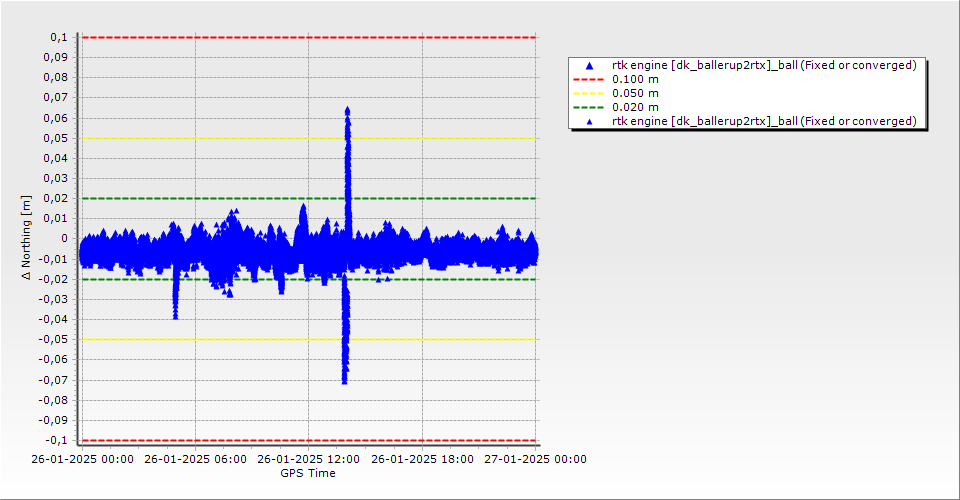This screenshot has width=960, height=500.
Task: Click the '-0,08' y-axis tick label
Action: point(54,400)
